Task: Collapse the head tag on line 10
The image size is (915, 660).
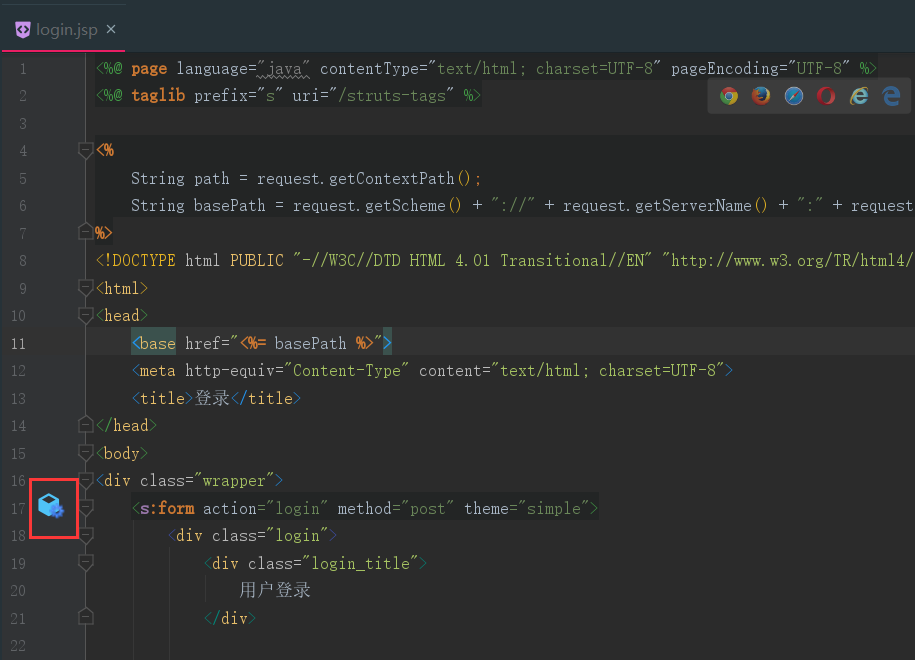Action: (85, 315)
